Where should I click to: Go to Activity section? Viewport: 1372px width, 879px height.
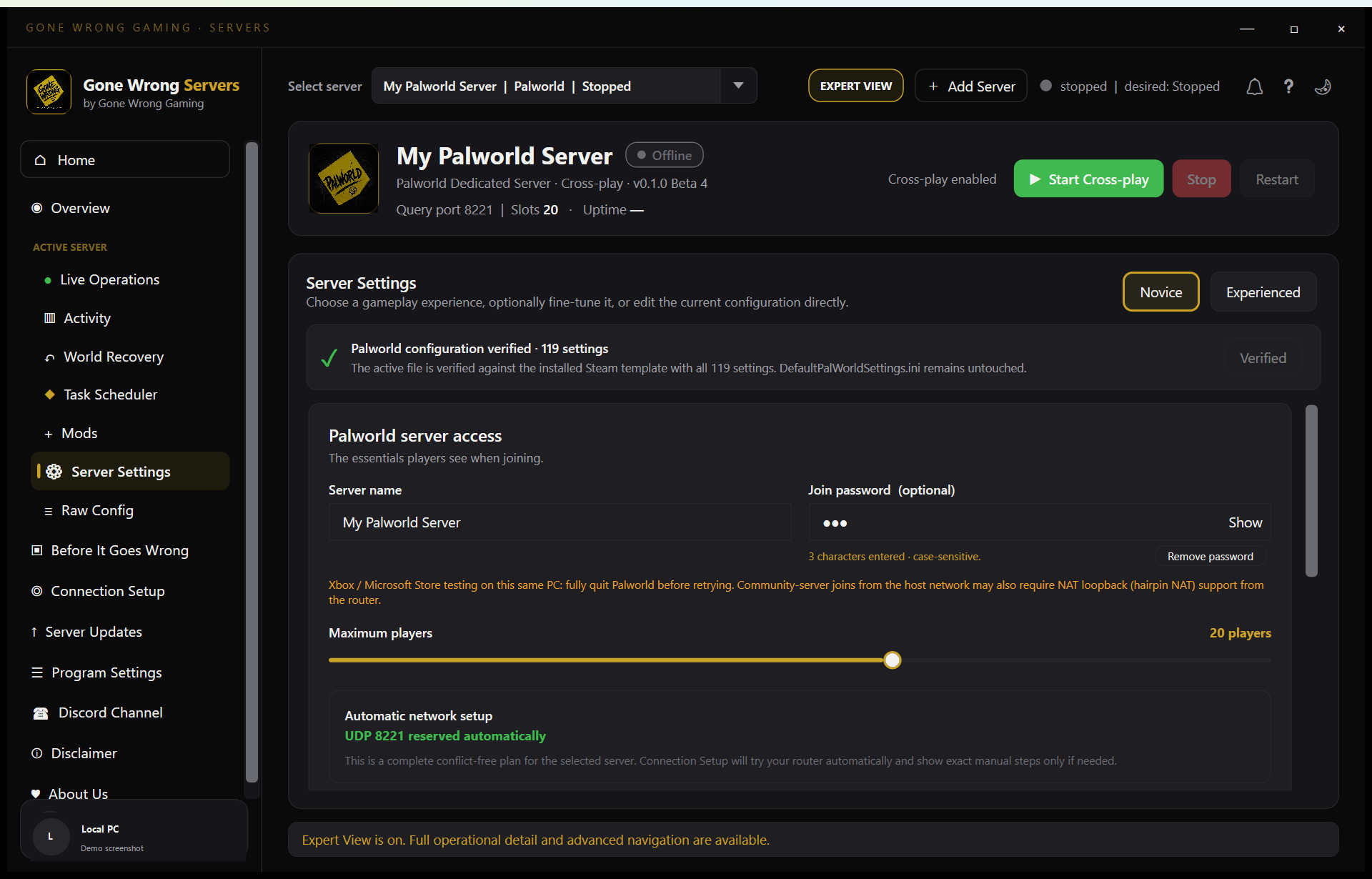[x=130, y=318]
